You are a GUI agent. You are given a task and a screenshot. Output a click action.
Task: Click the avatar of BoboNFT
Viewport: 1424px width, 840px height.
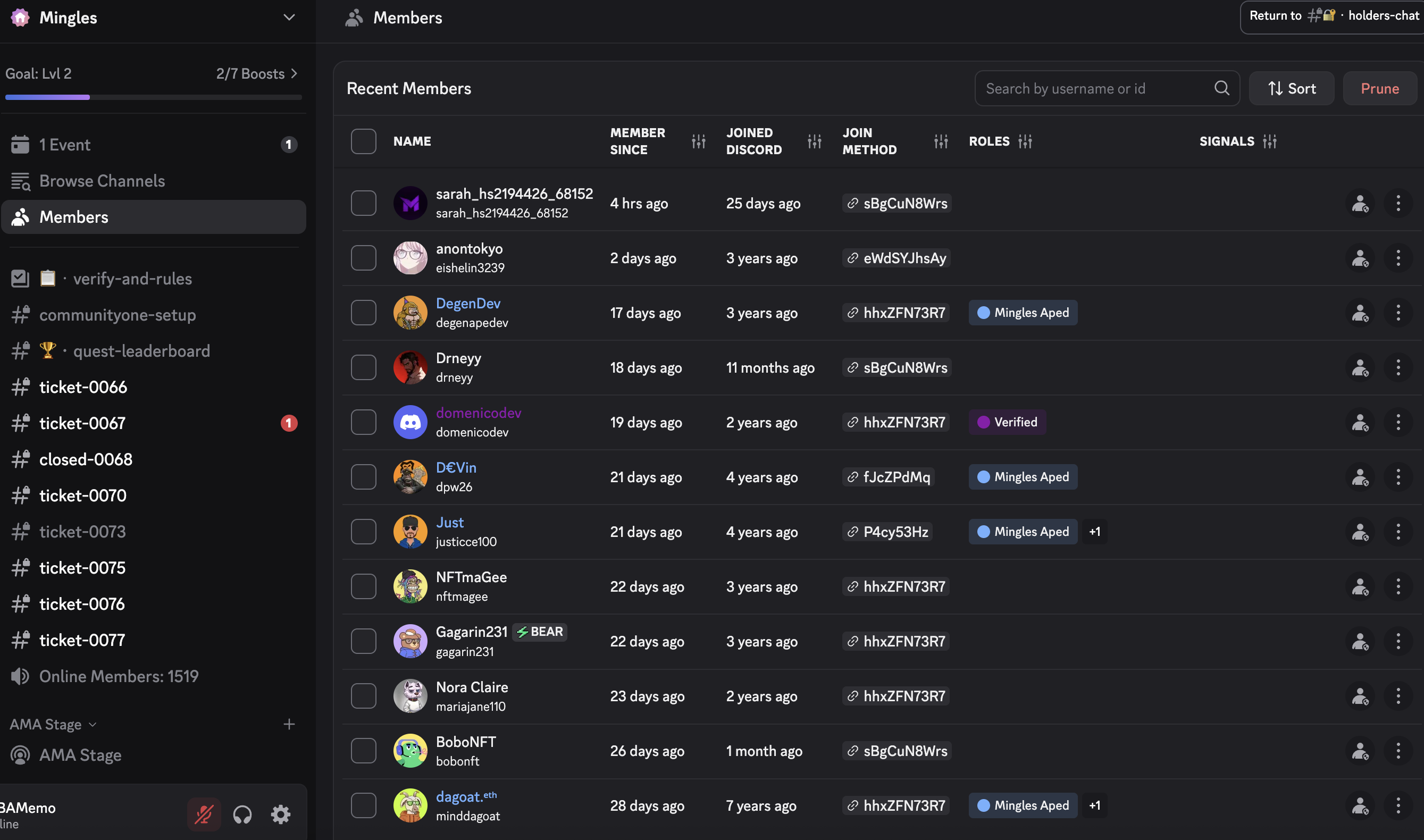pos(411,751)
